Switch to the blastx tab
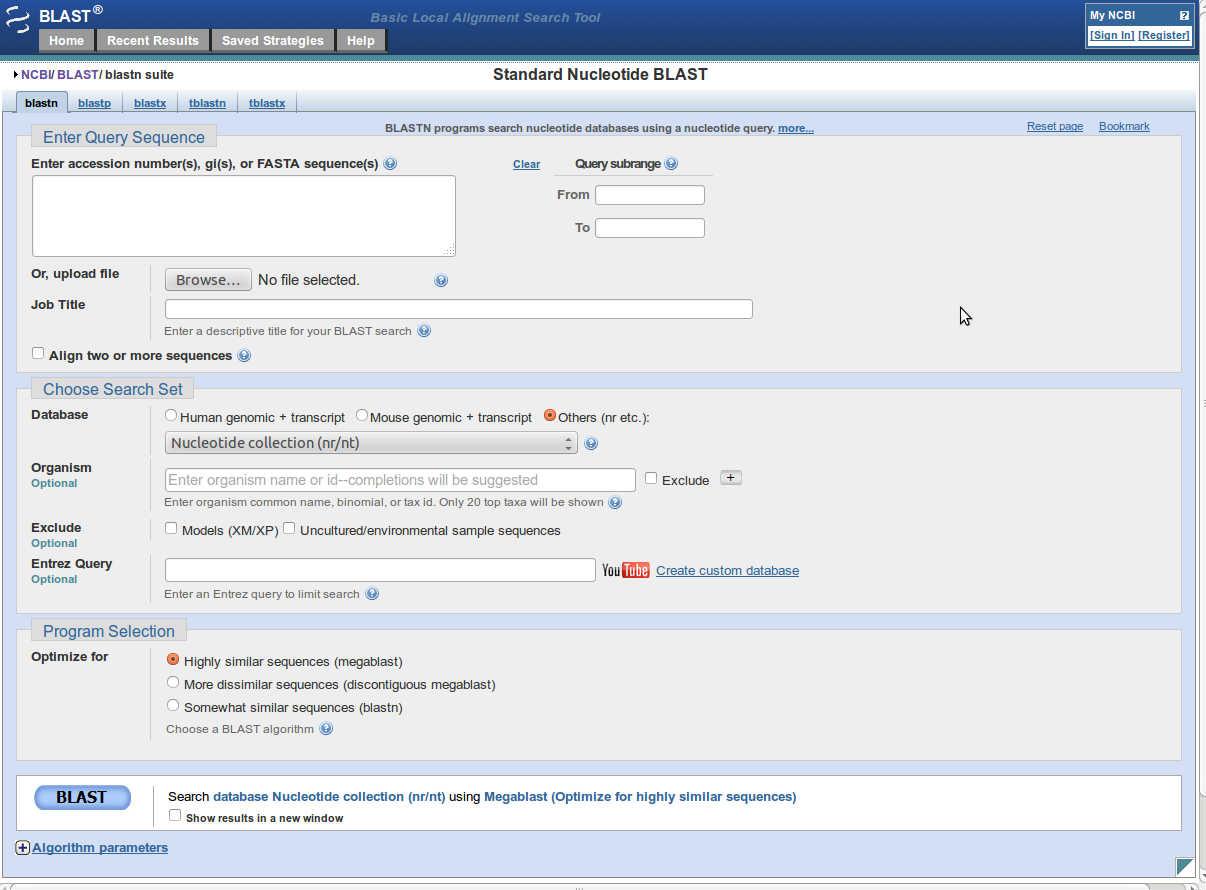The image size is (1206, 890). [150, 103]
